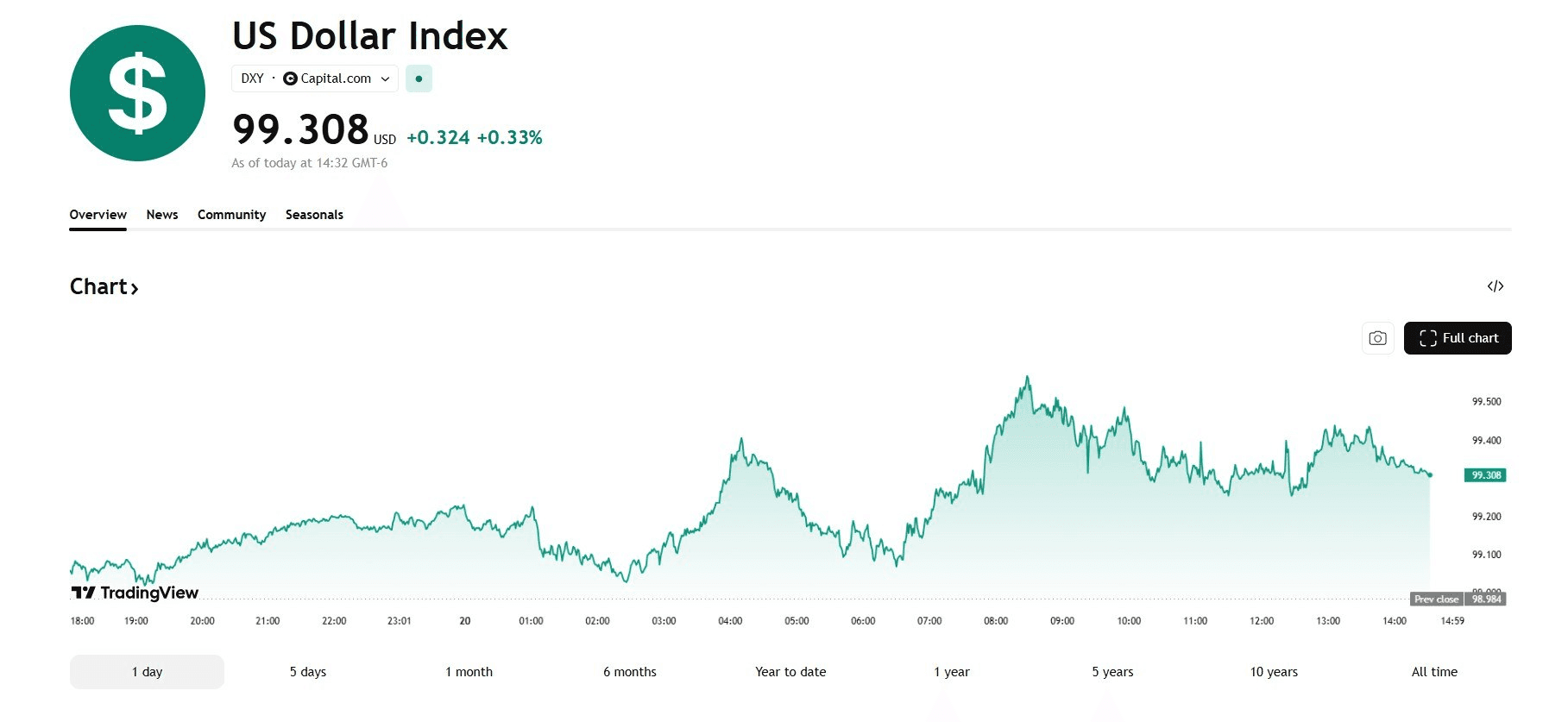Show Year to date range
Image resolution: width=1568 pixels, height=722 pixels.
[x=790, y=672]
